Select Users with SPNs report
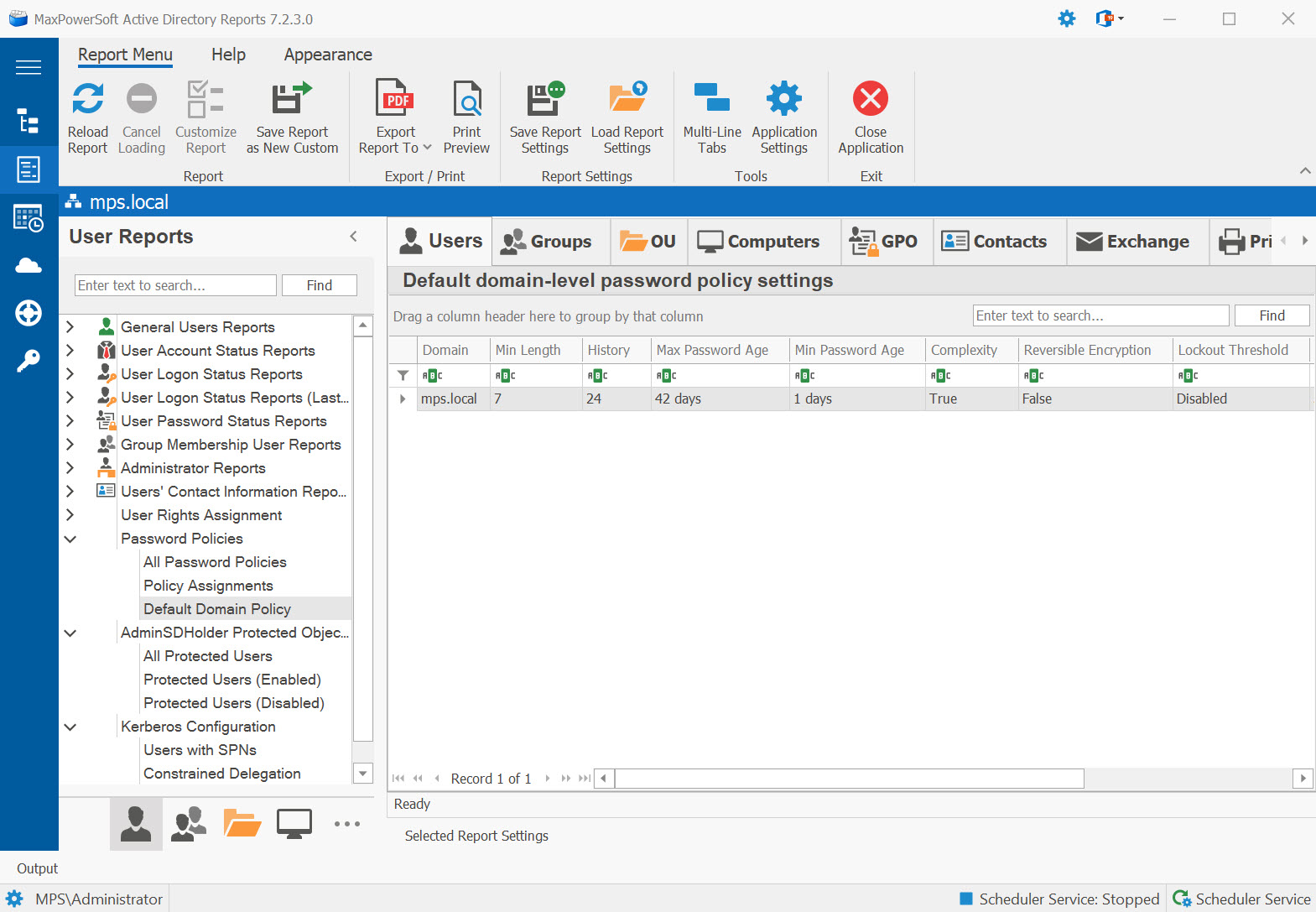This screenshot has width=1316, height=912. coord(200,750)
